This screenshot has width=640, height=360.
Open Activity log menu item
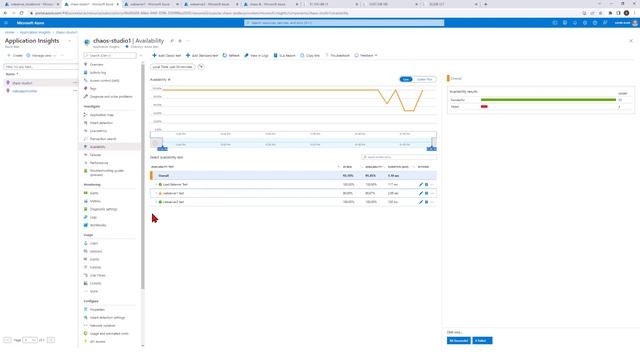(x=98, y=73)
